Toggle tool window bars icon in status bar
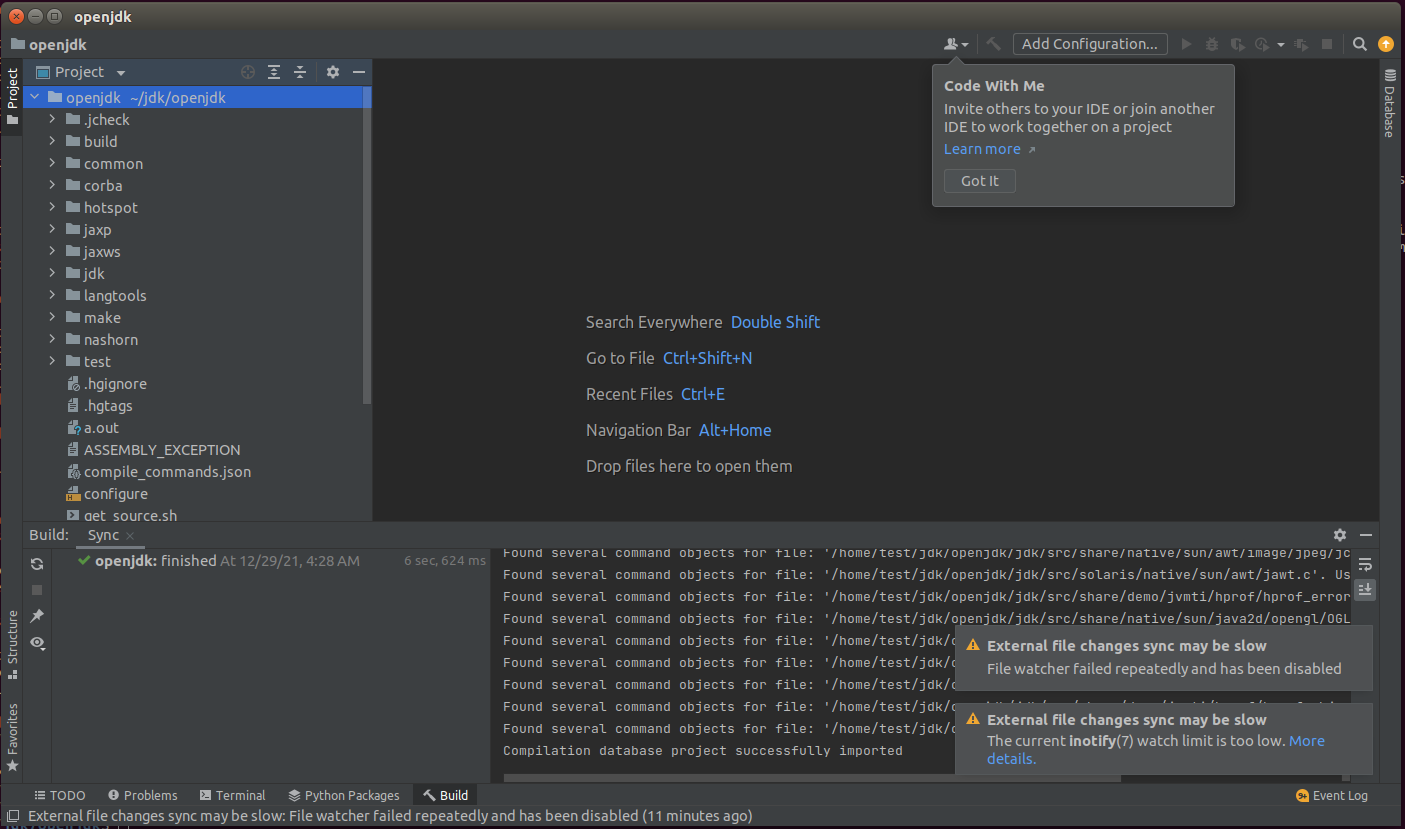Image resolution: width=1405 pixels, height=829 pixels. [13, 816]
